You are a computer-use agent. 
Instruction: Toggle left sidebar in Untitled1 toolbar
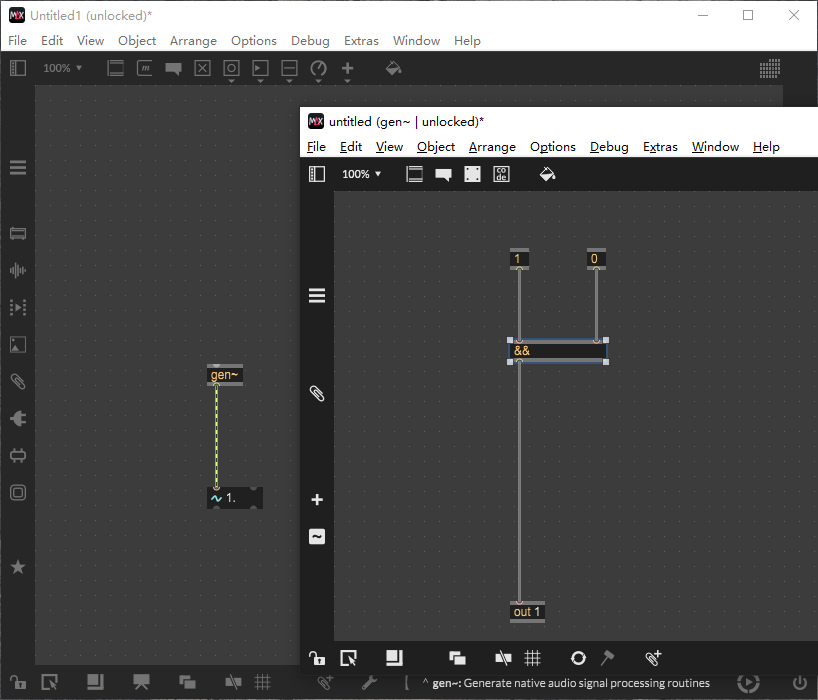18,68
